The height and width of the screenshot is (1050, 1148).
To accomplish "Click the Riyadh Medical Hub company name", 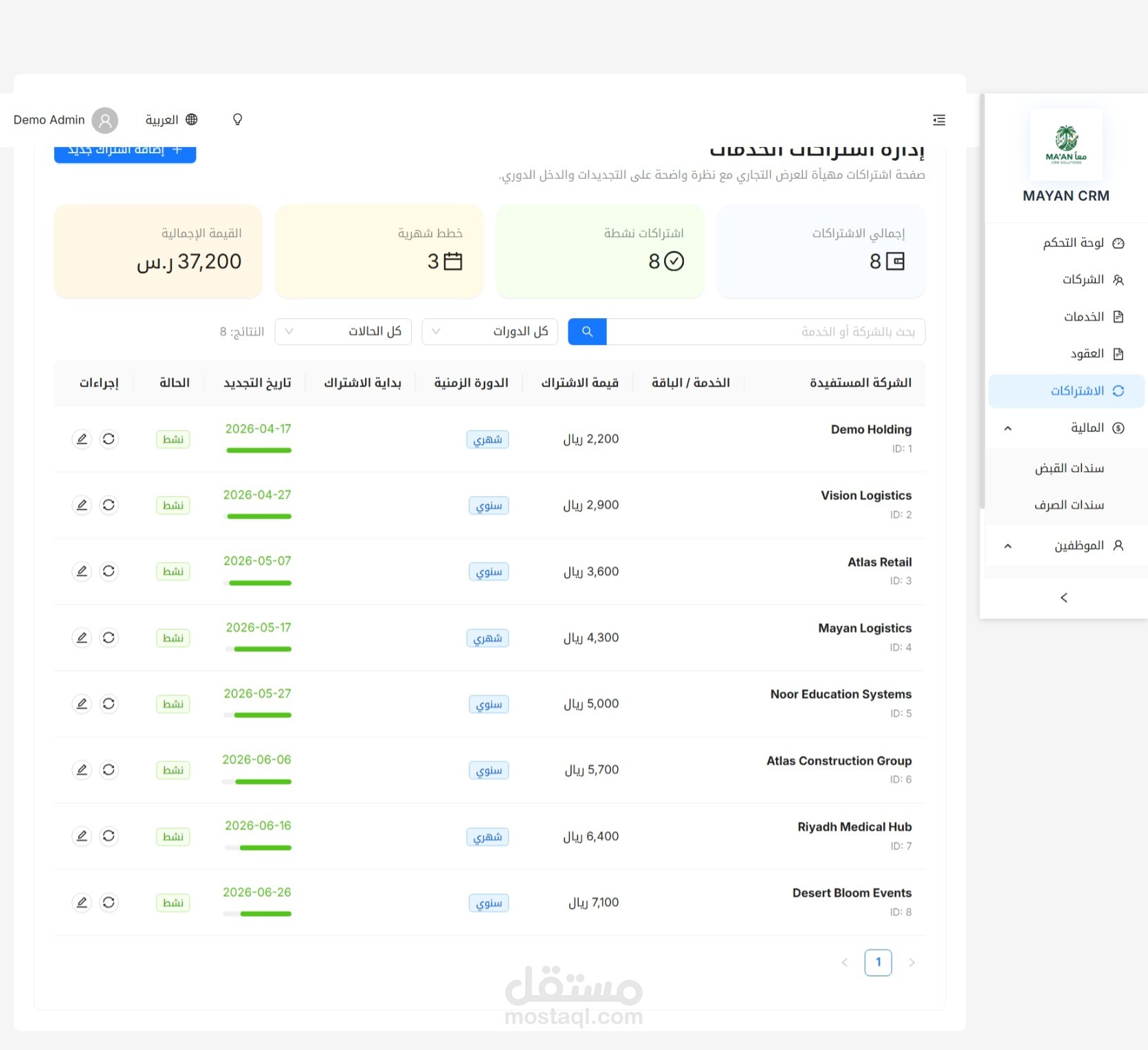I will (x=854, y=827).
